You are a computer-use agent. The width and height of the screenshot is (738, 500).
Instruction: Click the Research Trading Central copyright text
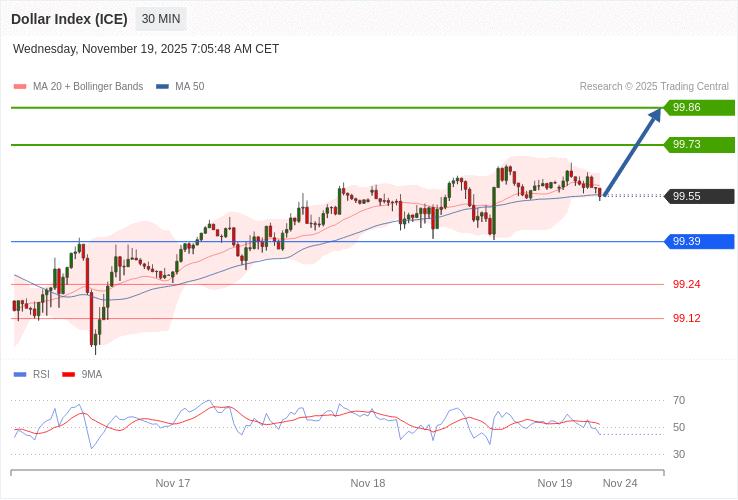(x=654, y=87)
